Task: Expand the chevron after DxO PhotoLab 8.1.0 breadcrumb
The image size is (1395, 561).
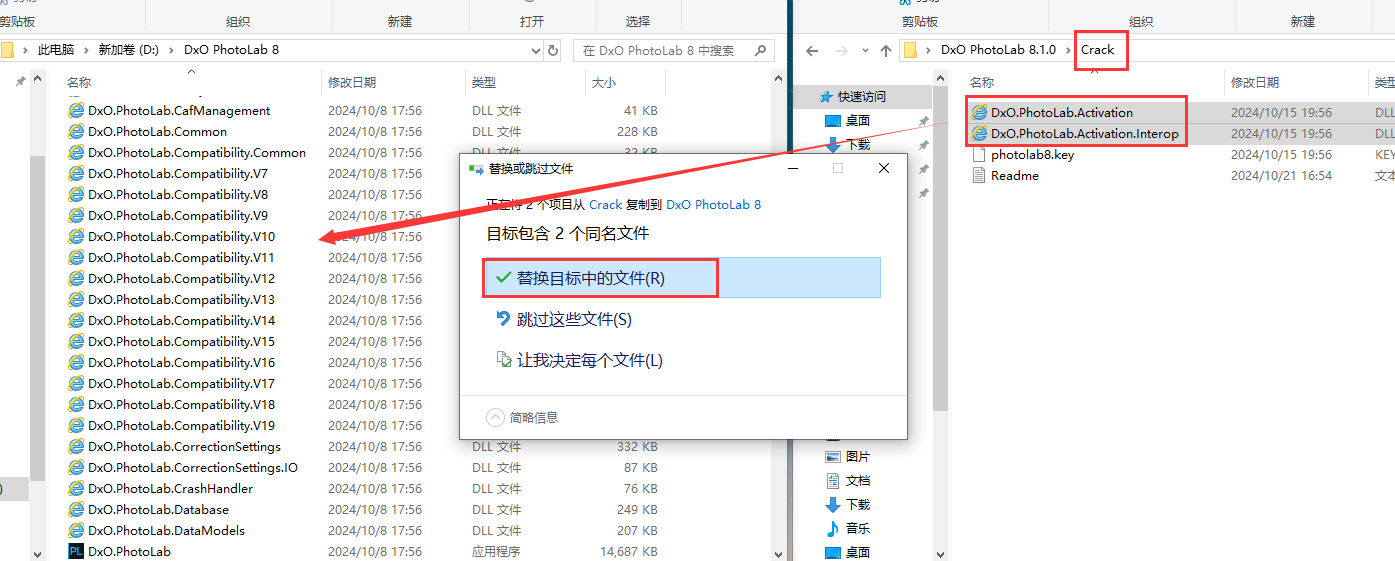Action: (1068, 50)
